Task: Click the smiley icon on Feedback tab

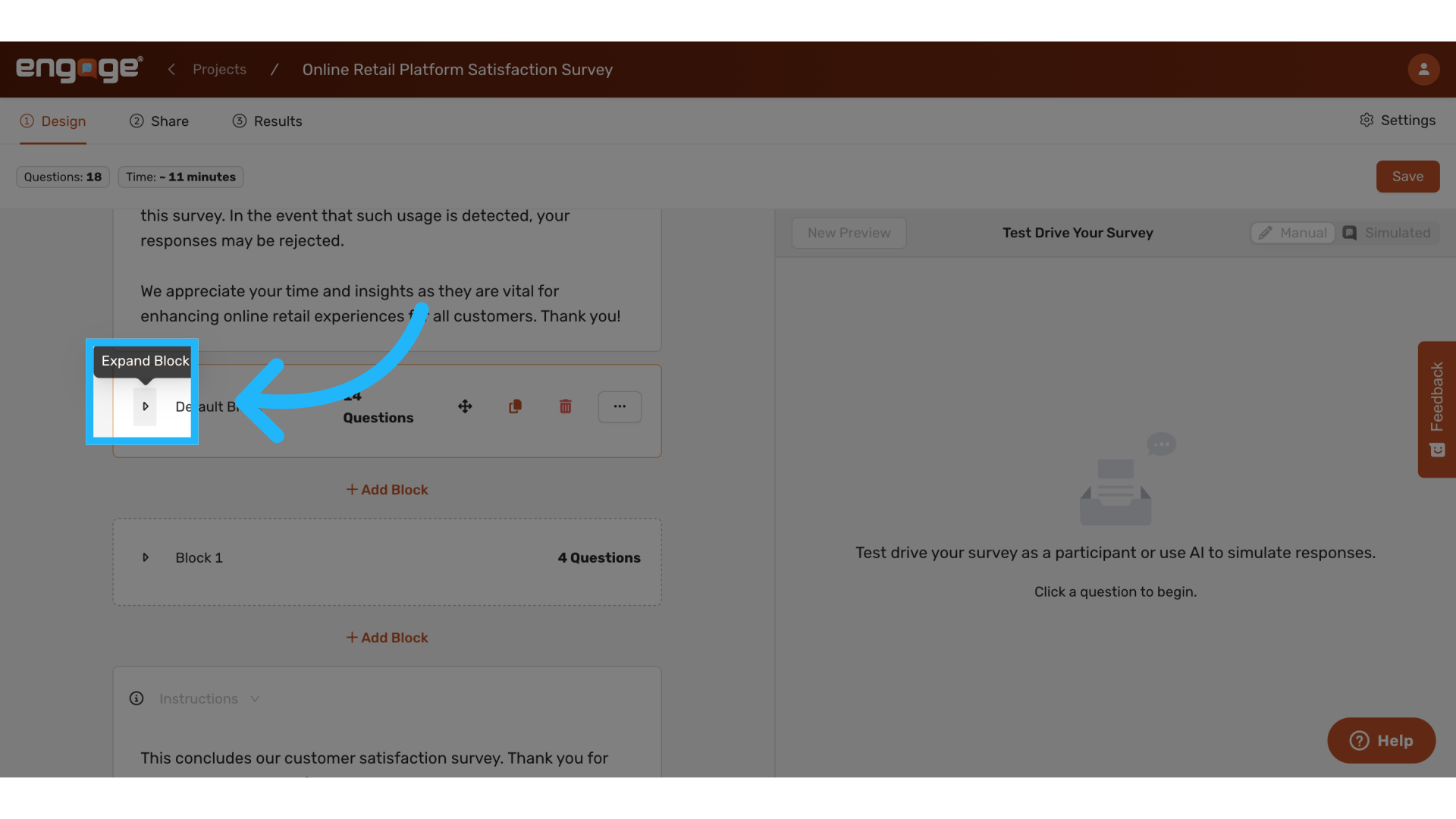Action: 1437,450
